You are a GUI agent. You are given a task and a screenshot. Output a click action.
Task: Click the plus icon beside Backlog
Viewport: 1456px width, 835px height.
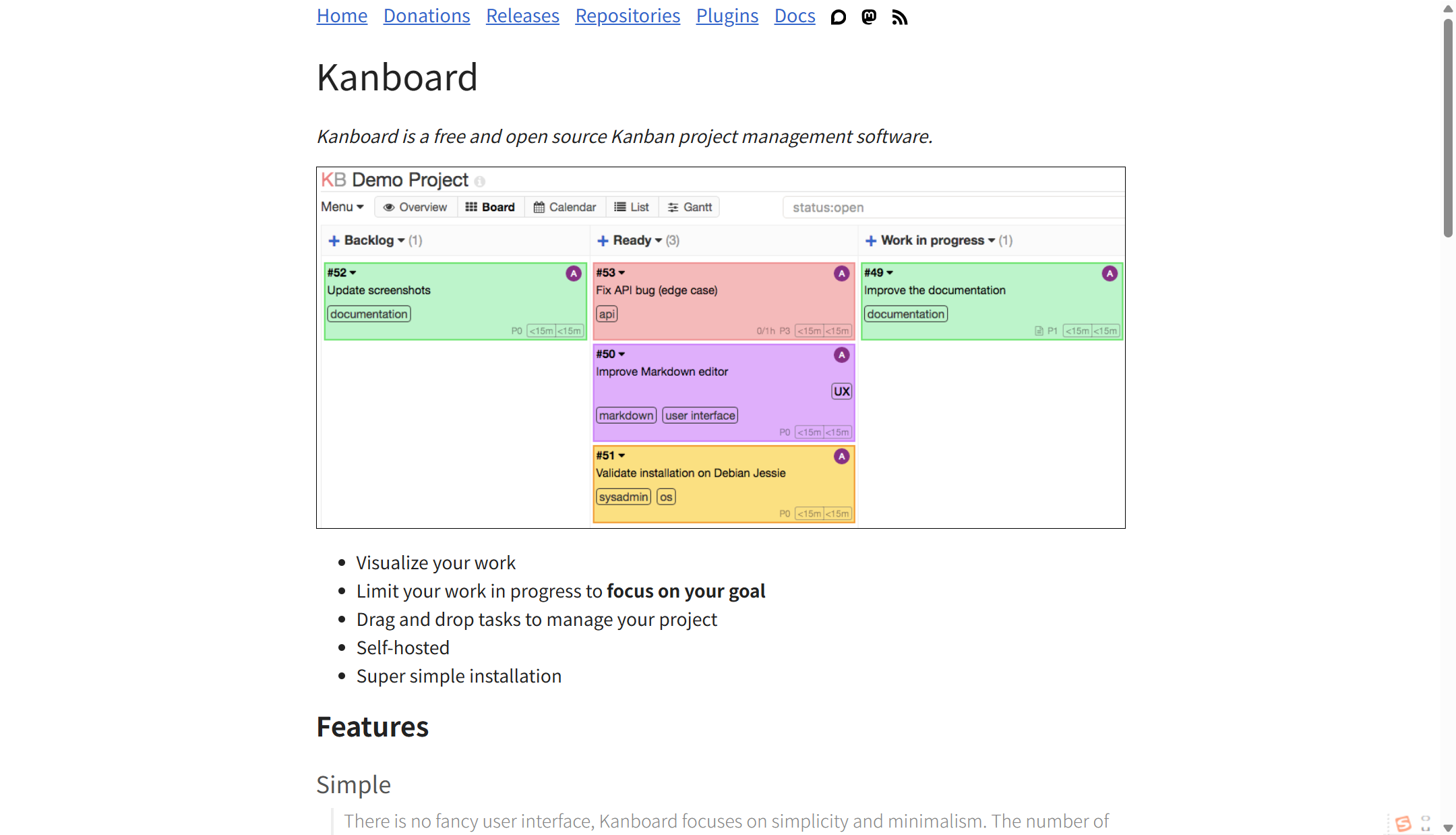tap(334, 241)
